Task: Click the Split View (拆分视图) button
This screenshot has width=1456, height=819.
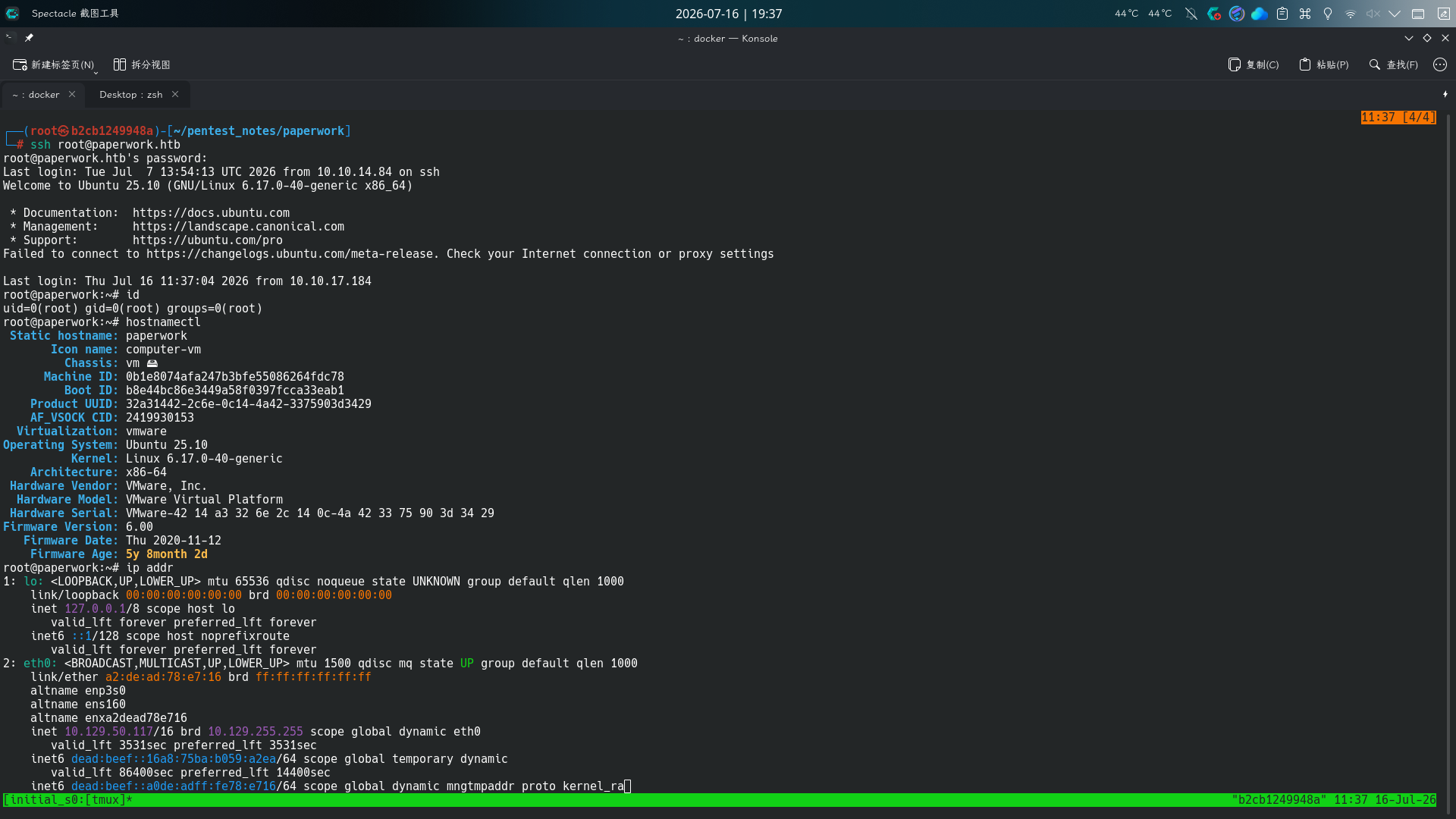Action: pos(142,65)
